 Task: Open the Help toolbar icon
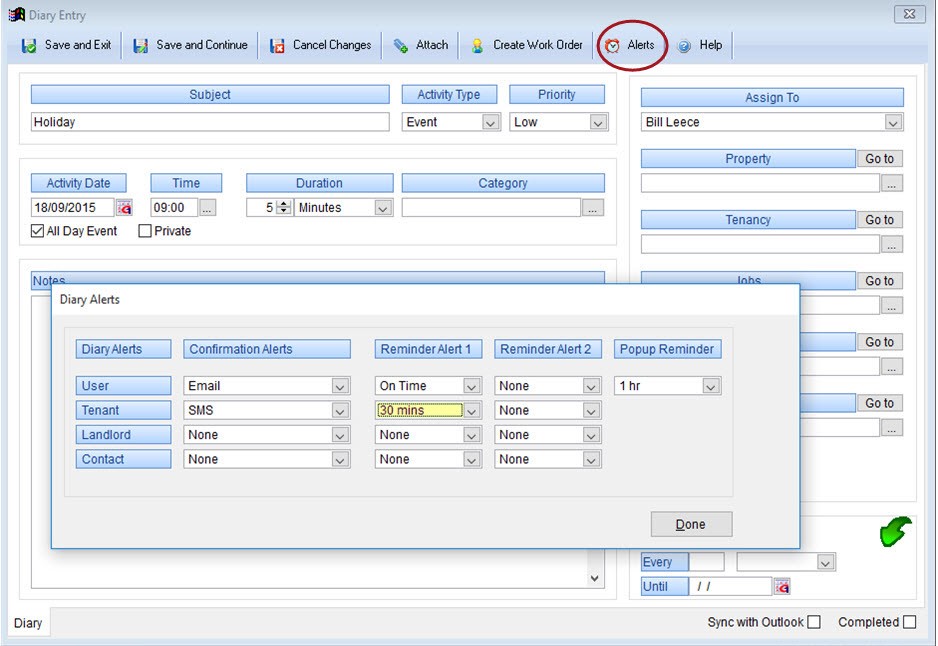(685, 46)
